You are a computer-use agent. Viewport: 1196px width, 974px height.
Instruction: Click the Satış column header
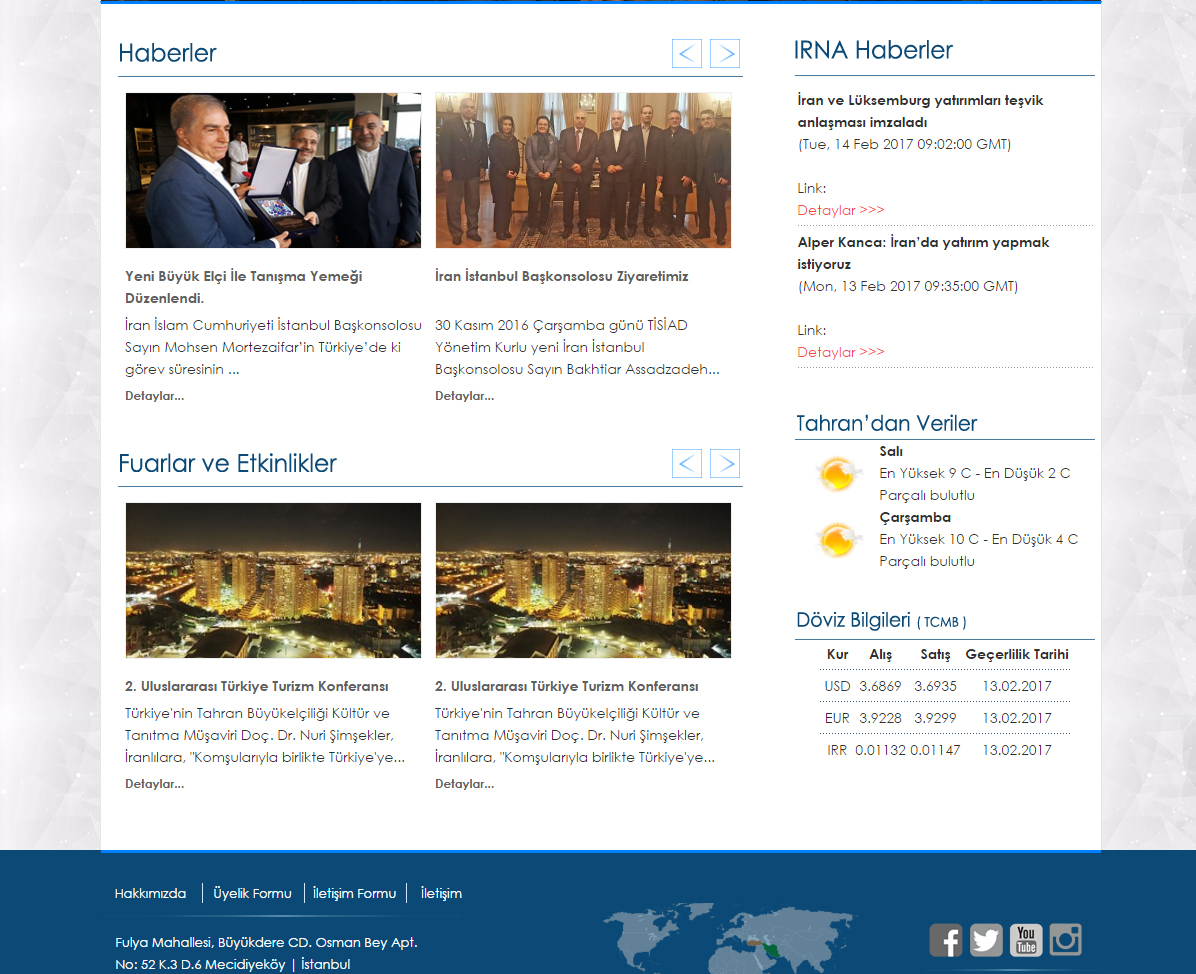pyautogui.click(x=935, y=654)
